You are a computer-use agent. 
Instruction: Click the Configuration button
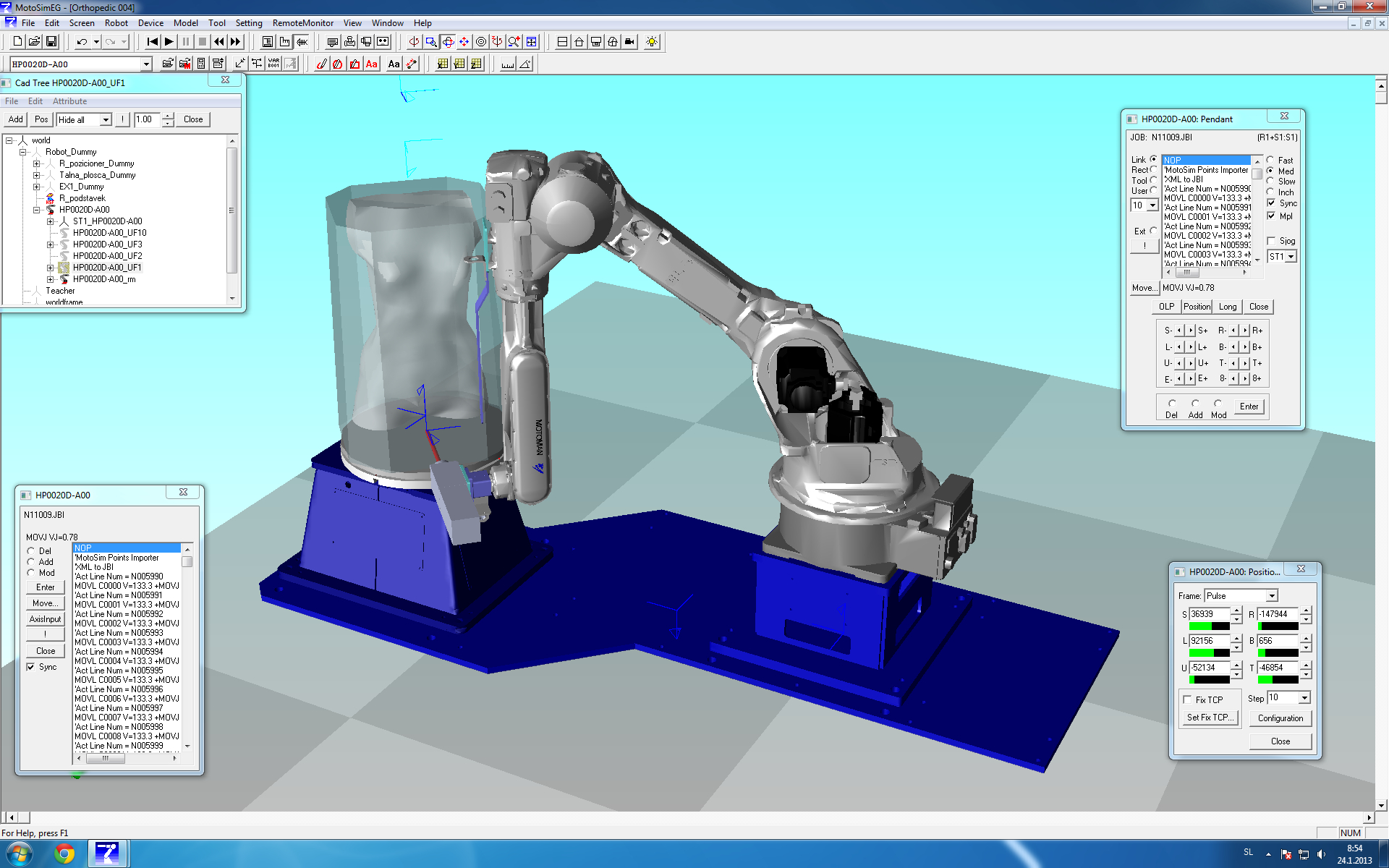coord(1280,718)
